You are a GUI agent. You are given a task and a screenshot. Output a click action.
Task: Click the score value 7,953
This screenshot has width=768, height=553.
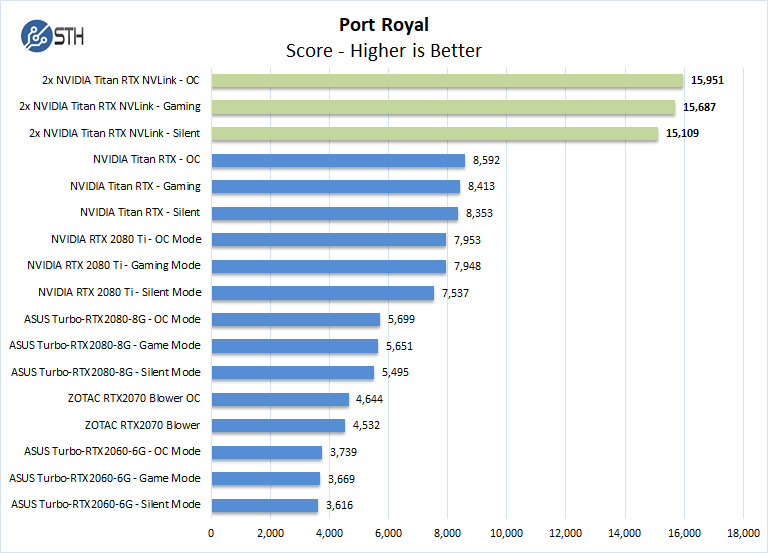pyautogui.click(x=467, y=240)
